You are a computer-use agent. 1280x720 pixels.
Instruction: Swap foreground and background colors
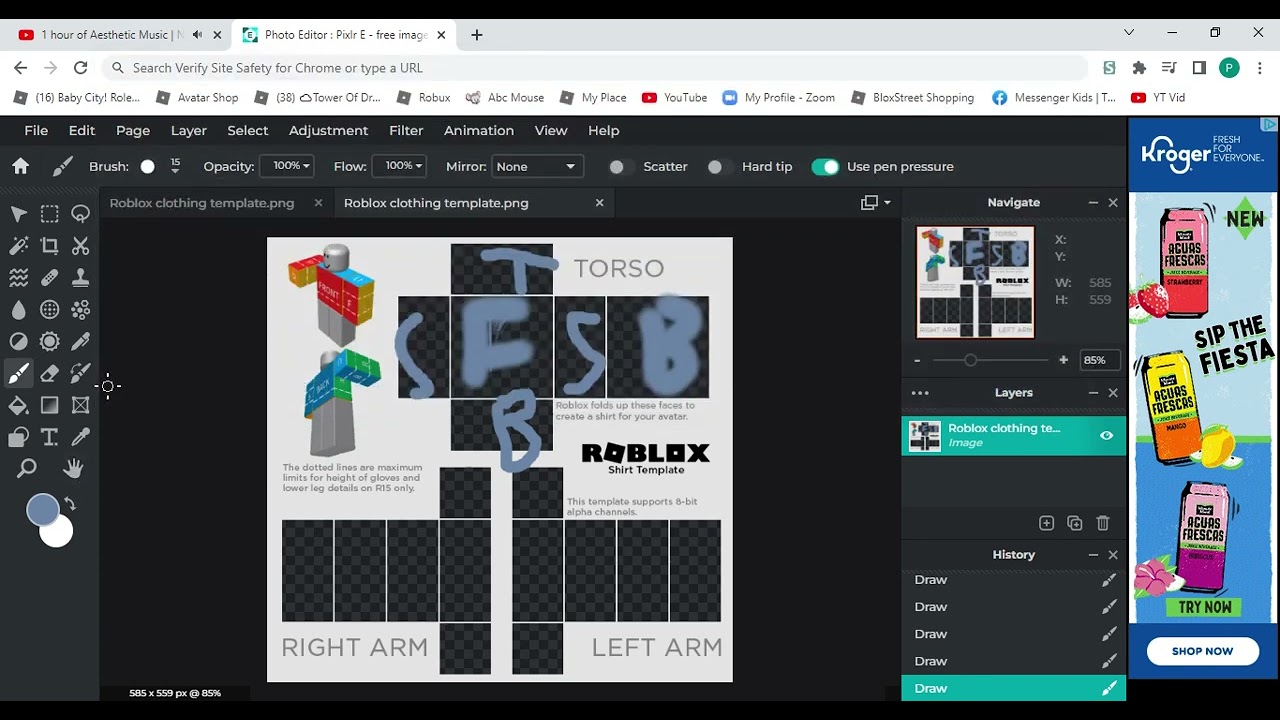[x=70, y=504]
